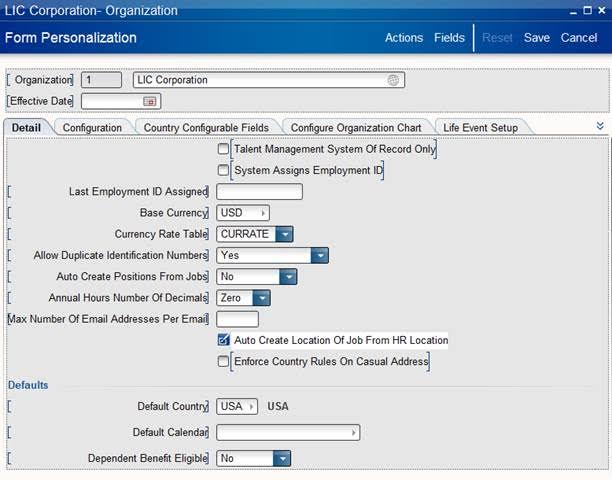Select the Base Currency label
Viewport: 612px width, 480px height.
click(x=174, y=213)
